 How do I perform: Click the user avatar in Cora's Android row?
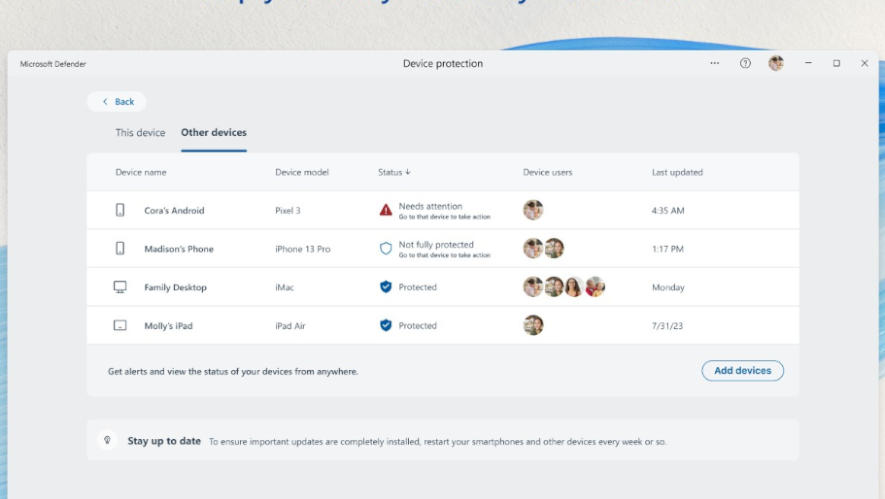point(533,209)
